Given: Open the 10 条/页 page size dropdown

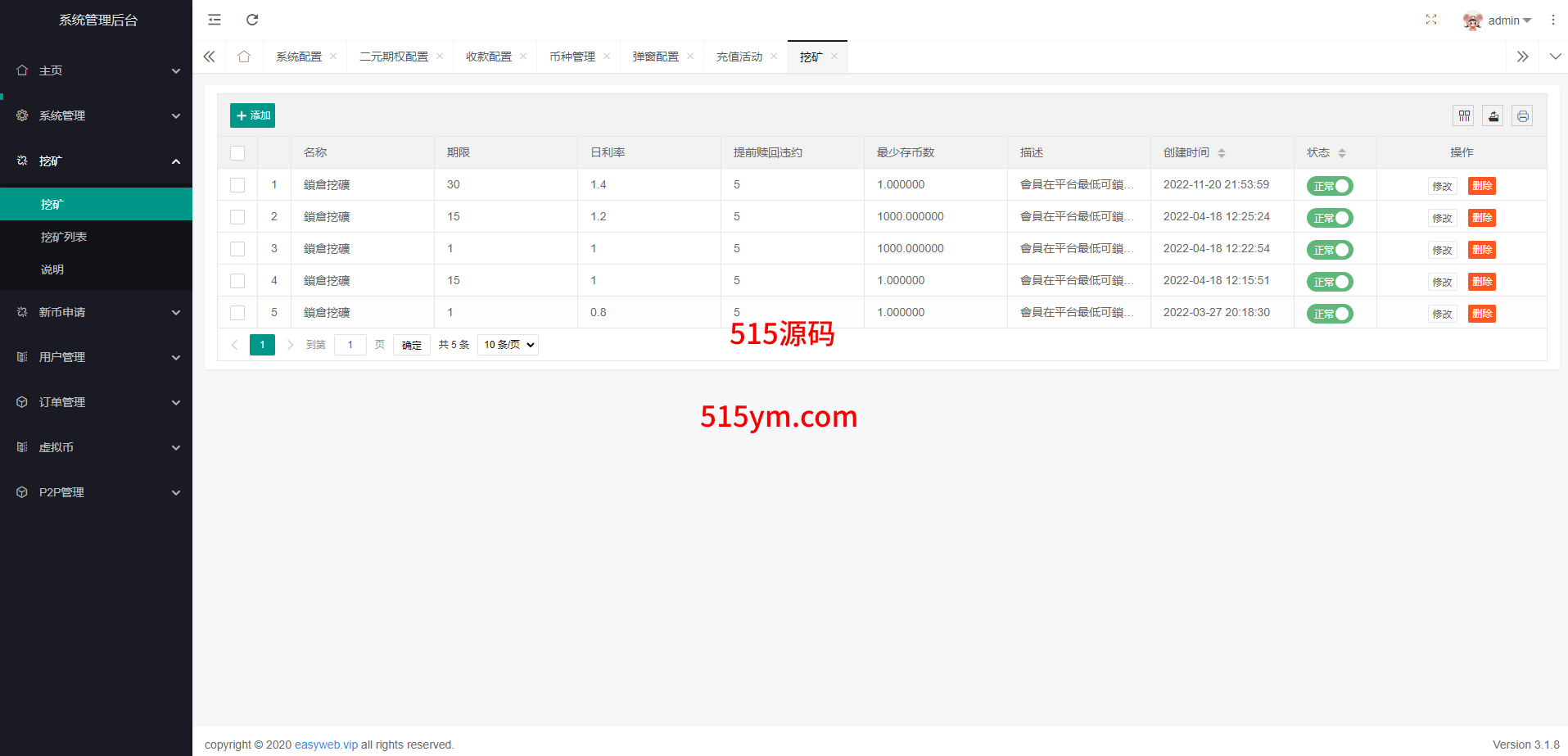Looking at the screenshot, I should [508, 345].
